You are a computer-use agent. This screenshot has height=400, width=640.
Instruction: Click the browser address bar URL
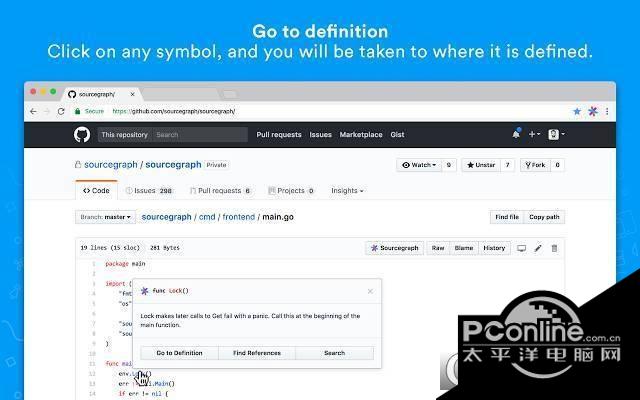[x=173, y=111]
